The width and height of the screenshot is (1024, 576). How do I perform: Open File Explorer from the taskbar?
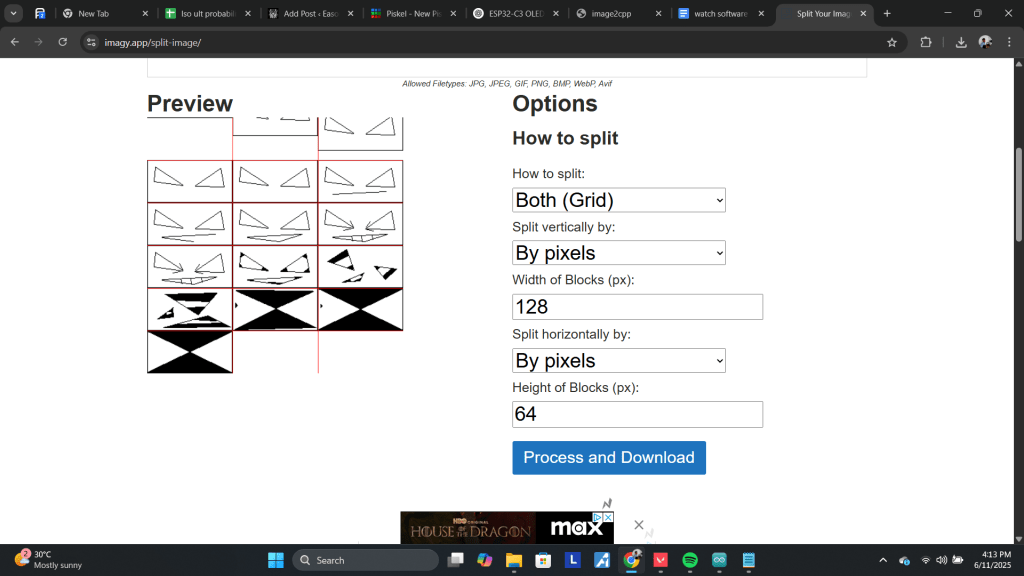point(514,560)
